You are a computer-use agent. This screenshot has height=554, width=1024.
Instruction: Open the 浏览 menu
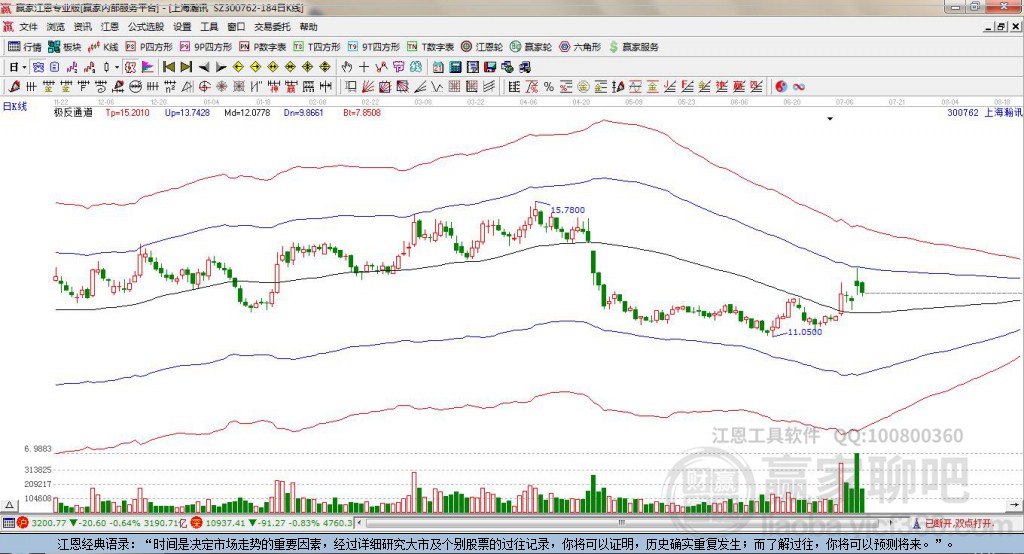(56, 27)
